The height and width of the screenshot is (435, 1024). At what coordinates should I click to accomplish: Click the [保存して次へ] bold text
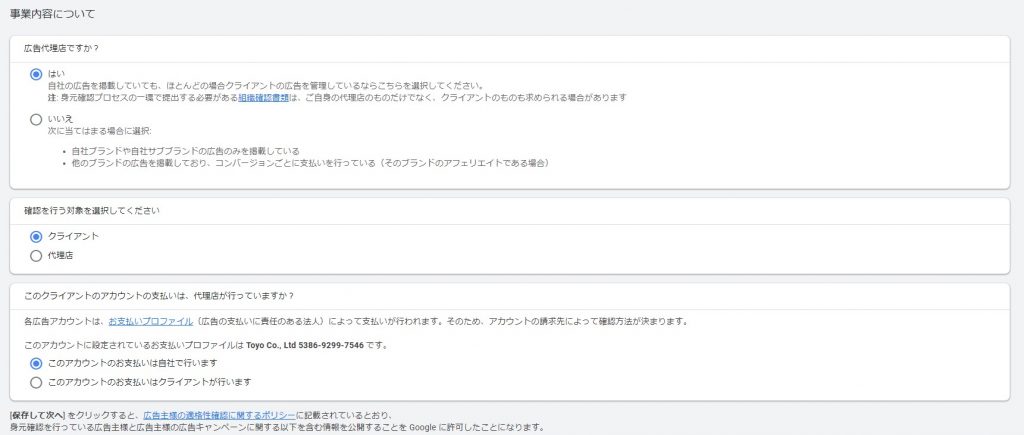click(38, 415)
